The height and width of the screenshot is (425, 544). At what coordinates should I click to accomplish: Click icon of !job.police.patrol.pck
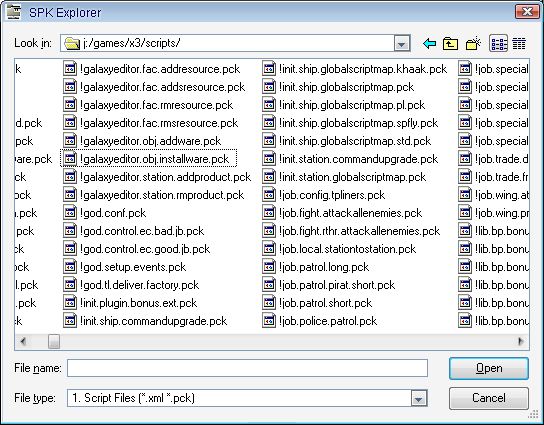coord(269,321)
